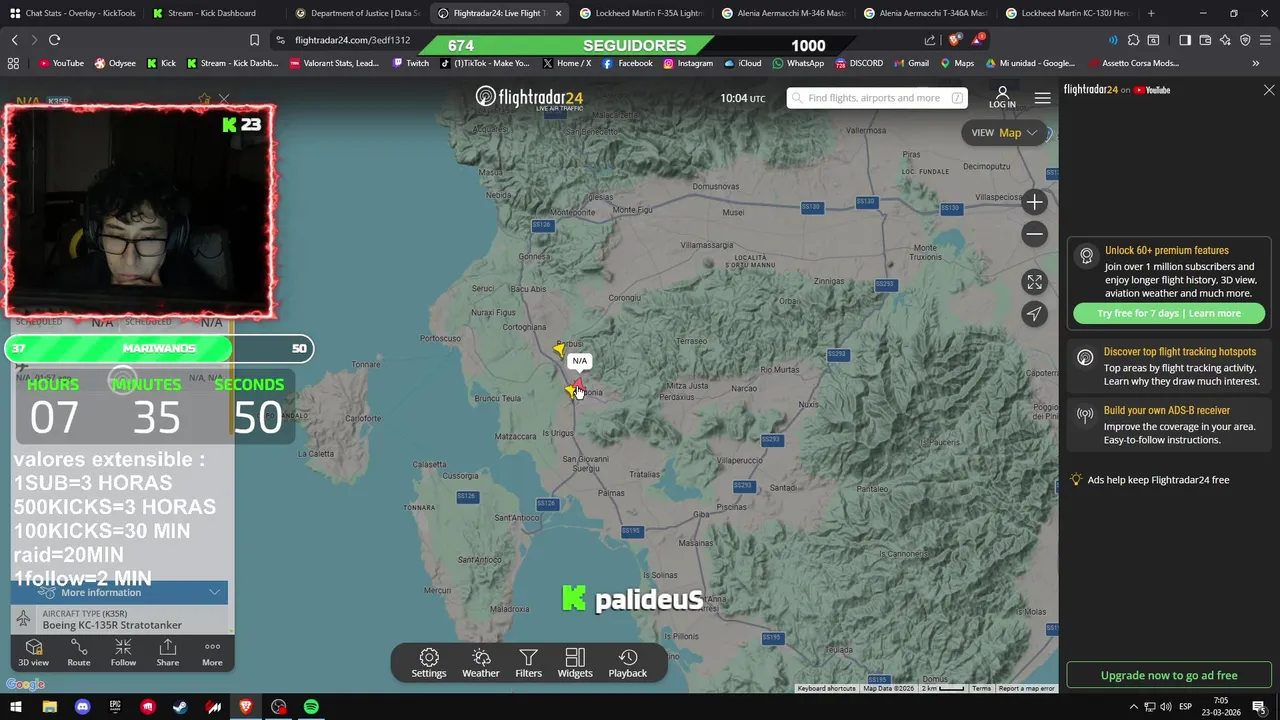This screenshot has height=720, width=1280.
Task: Click the Boeing KC-135R Stratotanker text
Action: (112, 625)
